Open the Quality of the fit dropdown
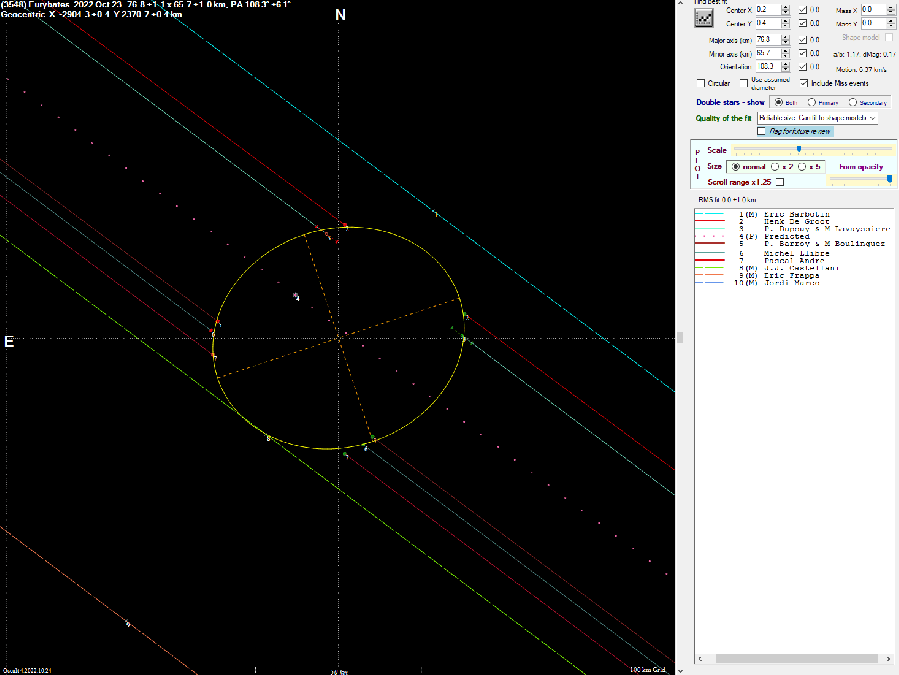This screenshot has height=675, width=899. tap(872, 118)
